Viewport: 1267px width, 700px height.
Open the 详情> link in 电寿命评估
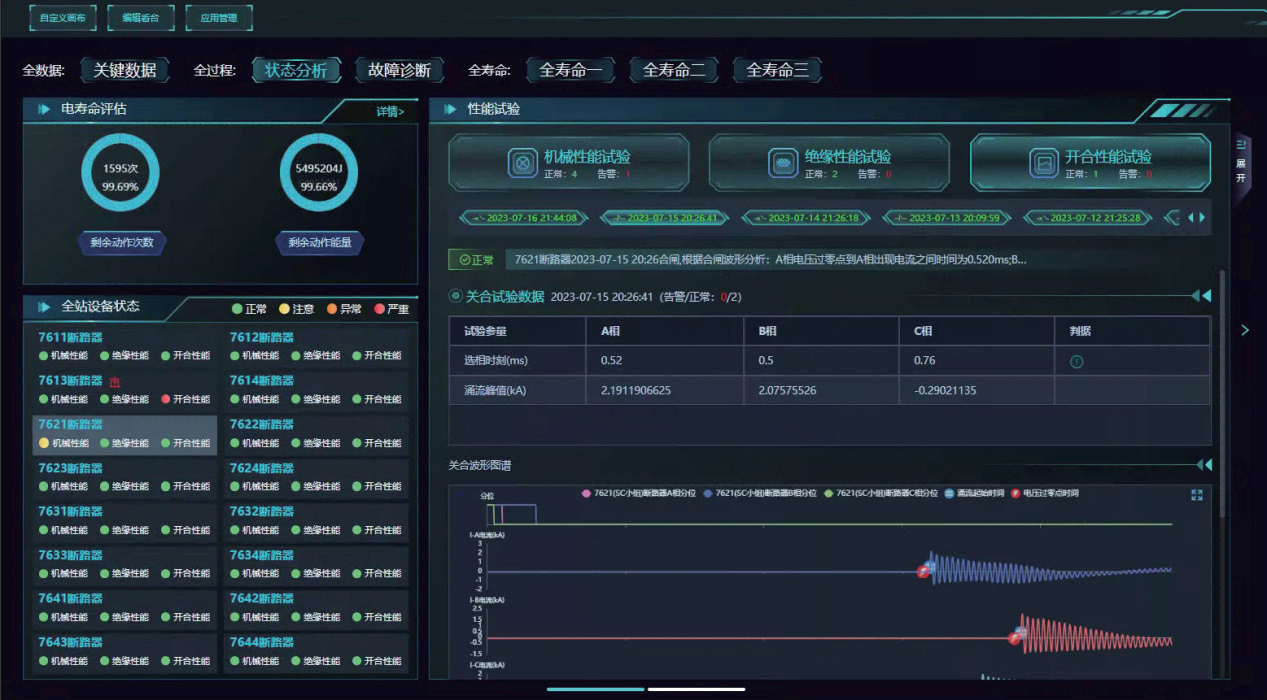(x=390, y=111)
